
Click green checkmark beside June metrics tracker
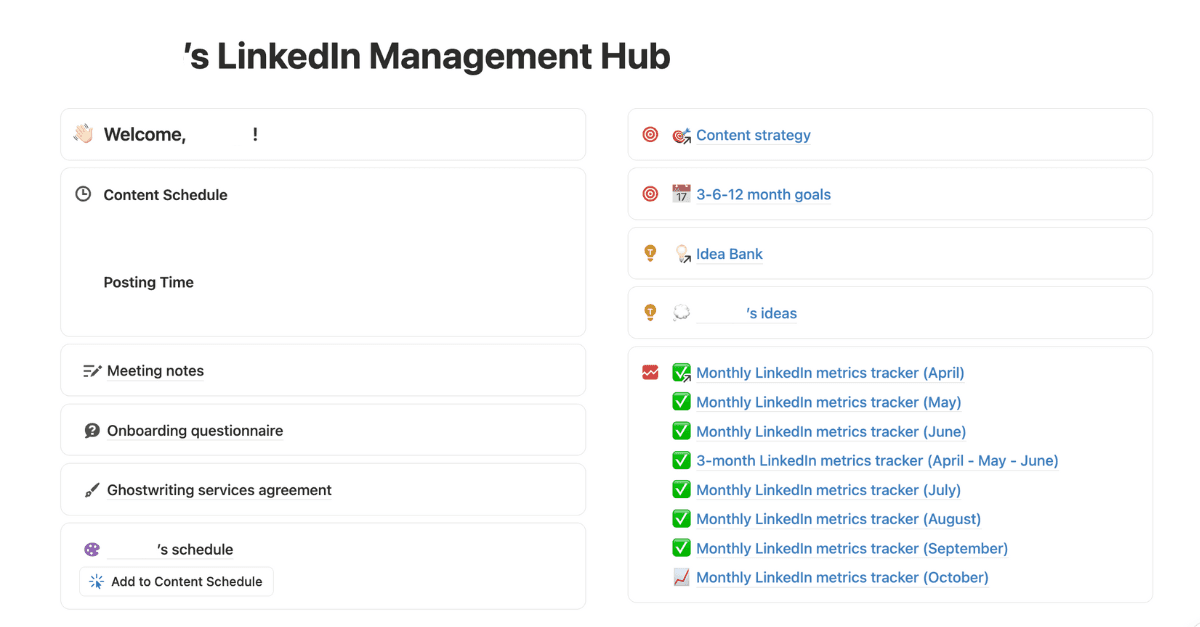(x=681, y=431)
